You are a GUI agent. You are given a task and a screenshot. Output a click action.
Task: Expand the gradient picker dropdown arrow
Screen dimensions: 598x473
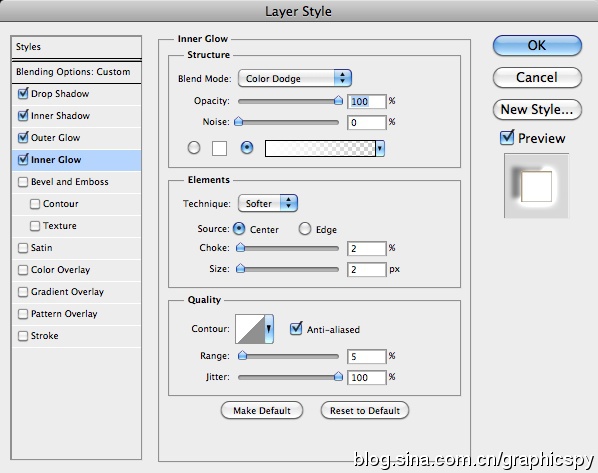(x=380, y=148)
